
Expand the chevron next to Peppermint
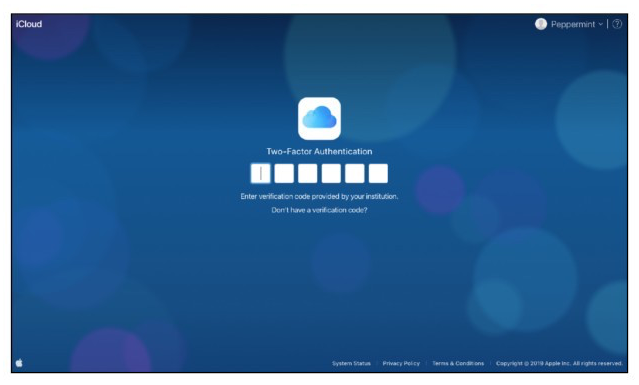(x=600, y=24)
